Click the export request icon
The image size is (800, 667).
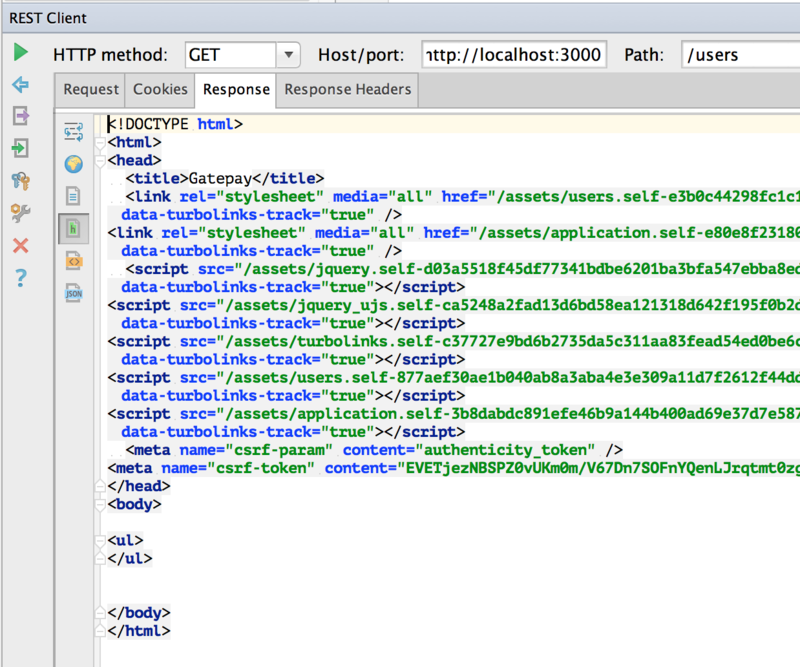(x=20, y=116)
